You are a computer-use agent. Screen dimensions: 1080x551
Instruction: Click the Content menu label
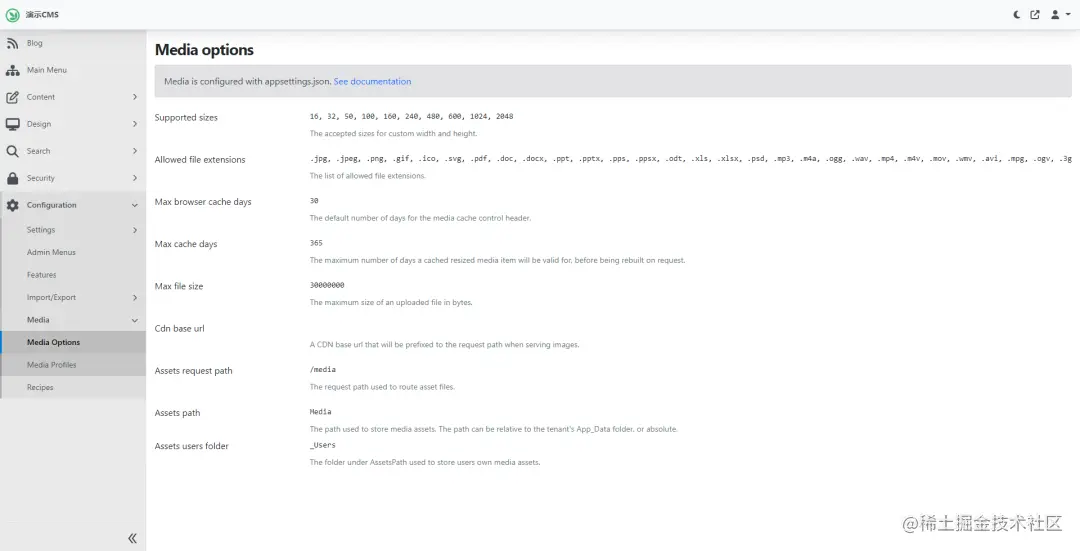click(x=41, y=97)
